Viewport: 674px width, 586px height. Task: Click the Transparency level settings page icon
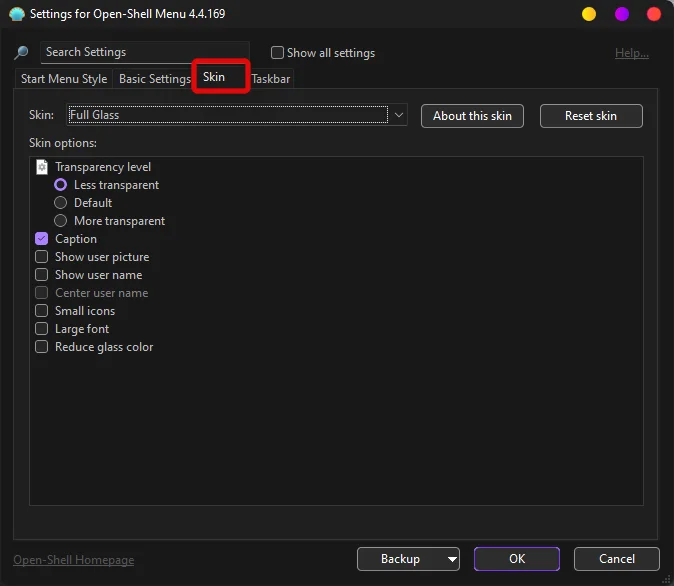pyautogui.click(x=42, y=167)
